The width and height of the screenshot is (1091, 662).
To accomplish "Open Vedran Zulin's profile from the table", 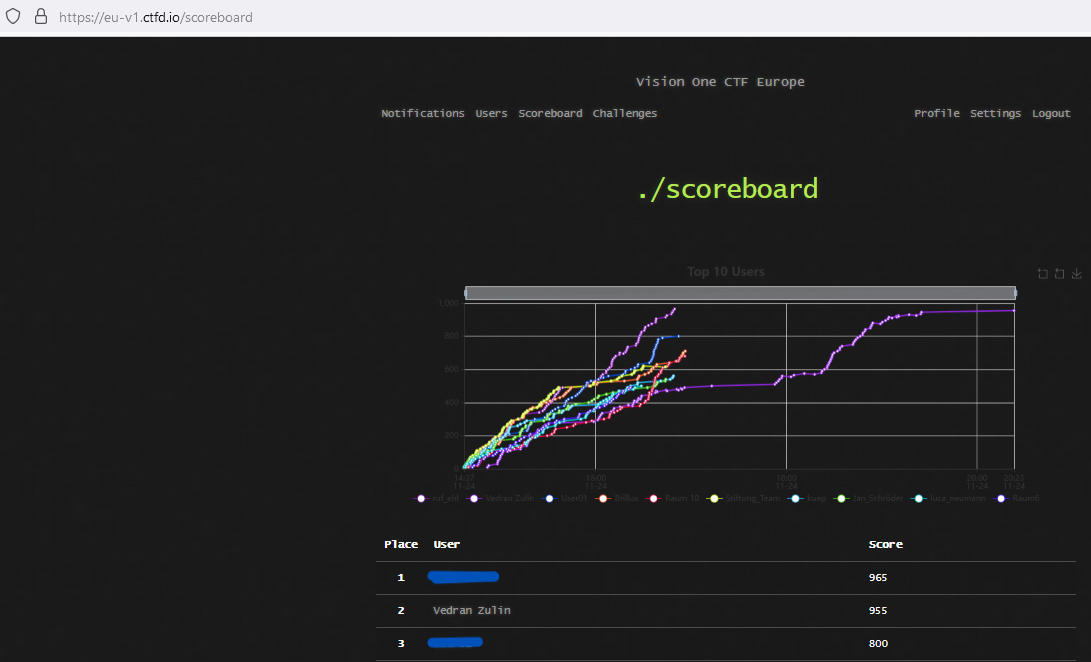I will click(x=471, y=610).
